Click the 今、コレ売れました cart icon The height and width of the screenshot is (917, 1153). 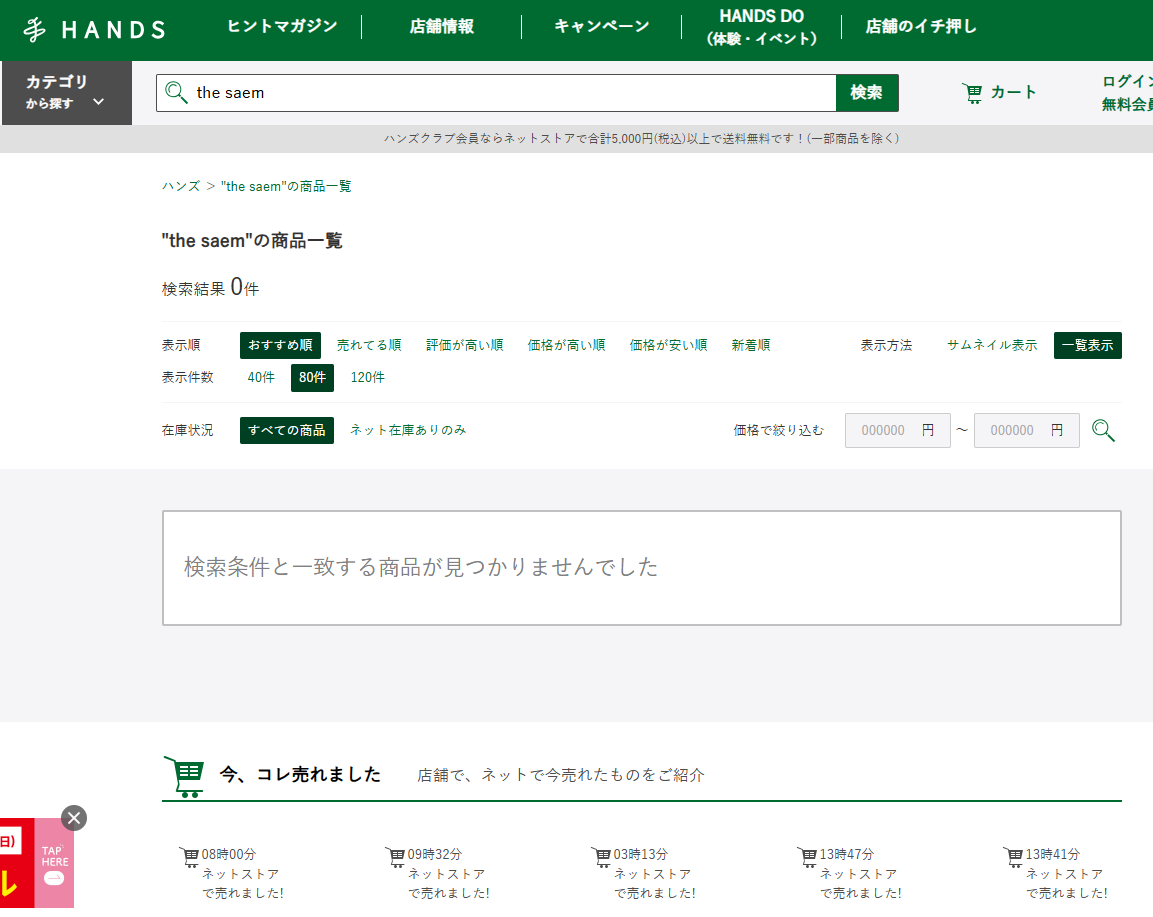[184, 777]
